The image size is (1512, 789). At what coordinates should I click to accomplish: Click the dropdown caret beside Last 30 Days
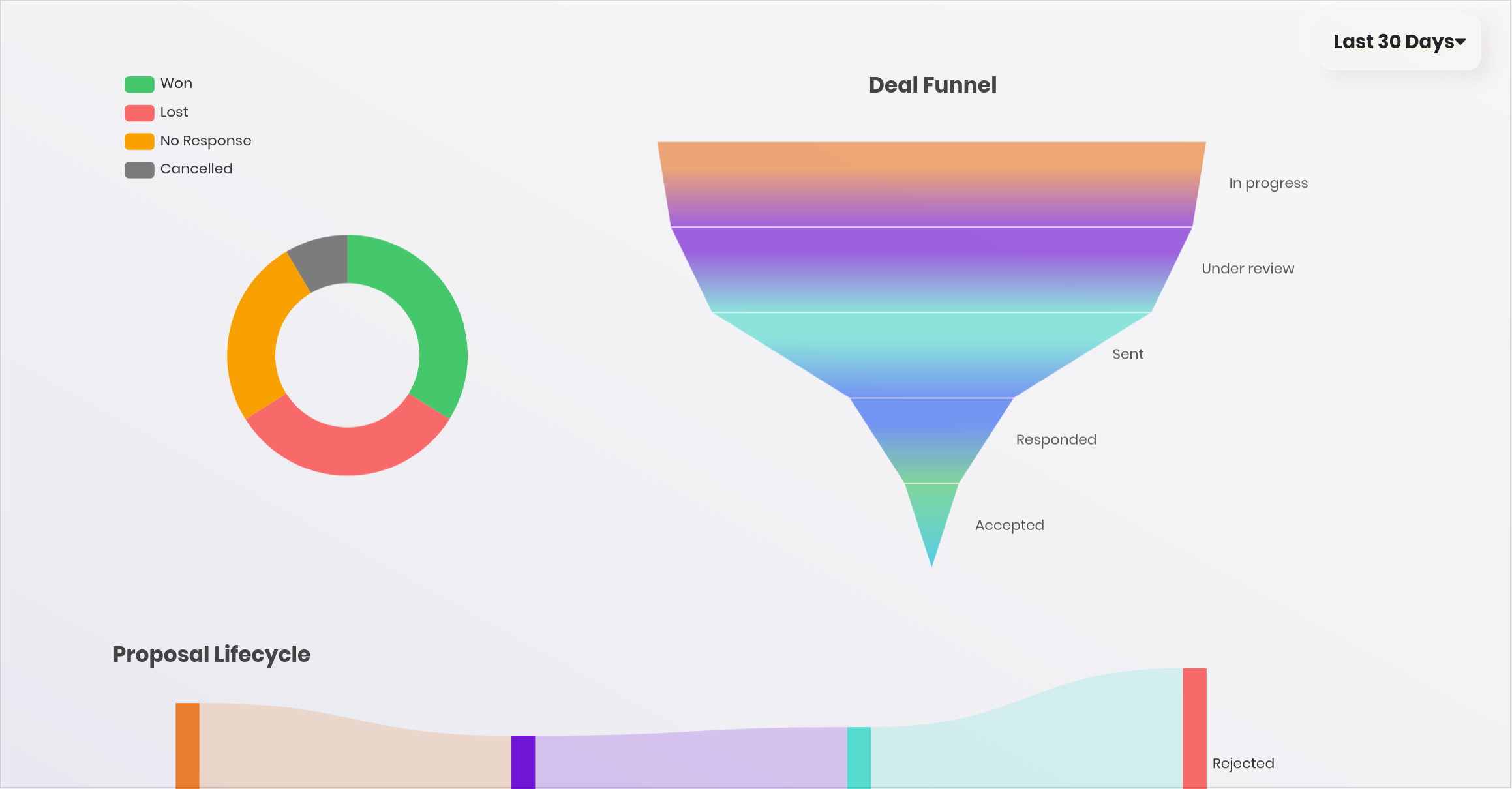(1460, 42)
